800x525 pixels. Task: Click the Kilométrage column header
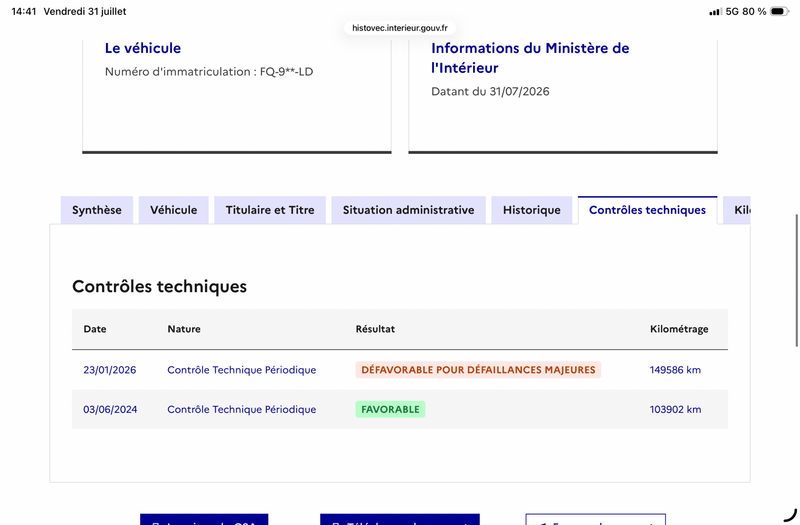click(679, 329)
